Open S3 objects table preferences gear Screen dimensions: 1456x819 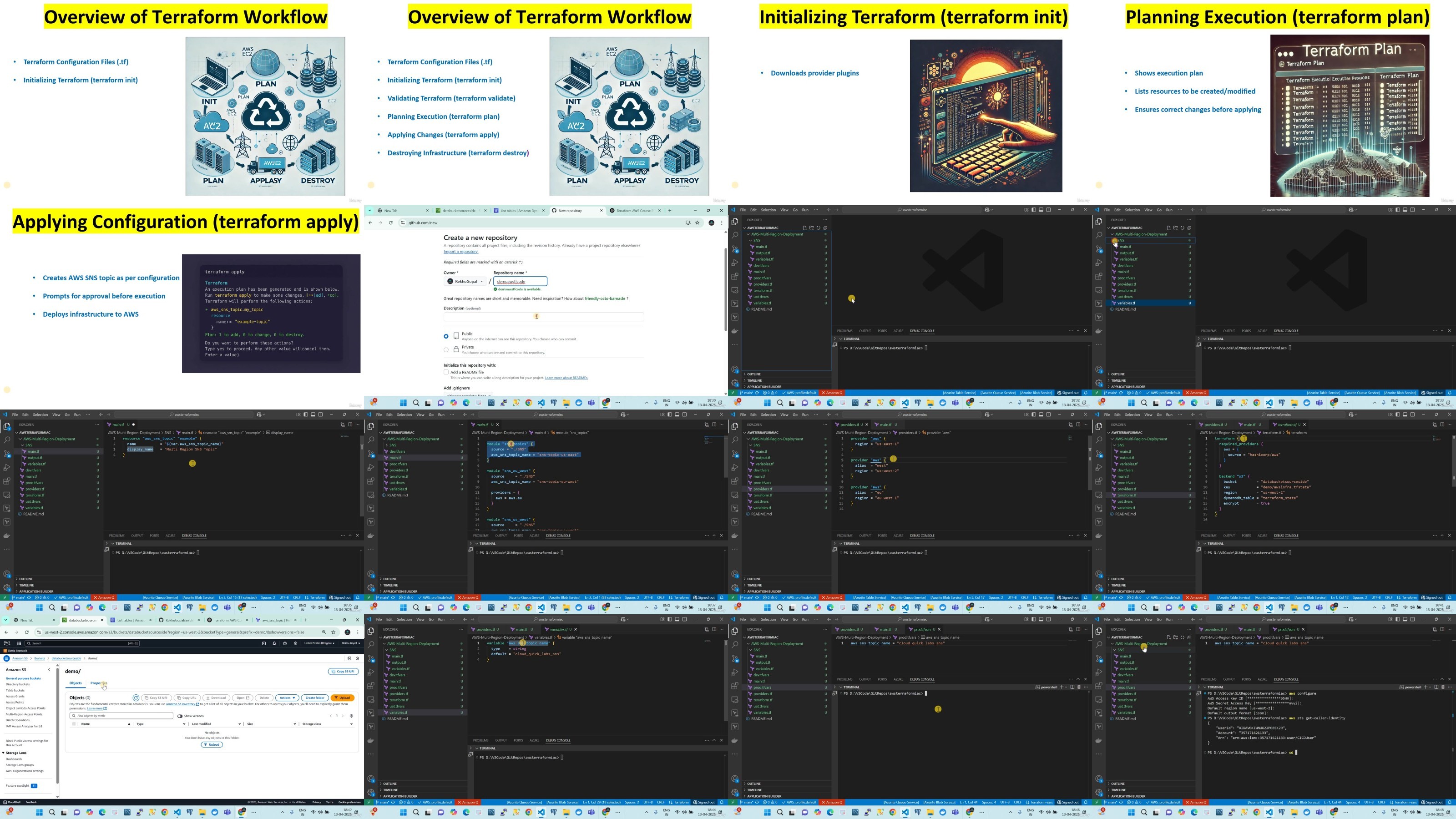351,716
